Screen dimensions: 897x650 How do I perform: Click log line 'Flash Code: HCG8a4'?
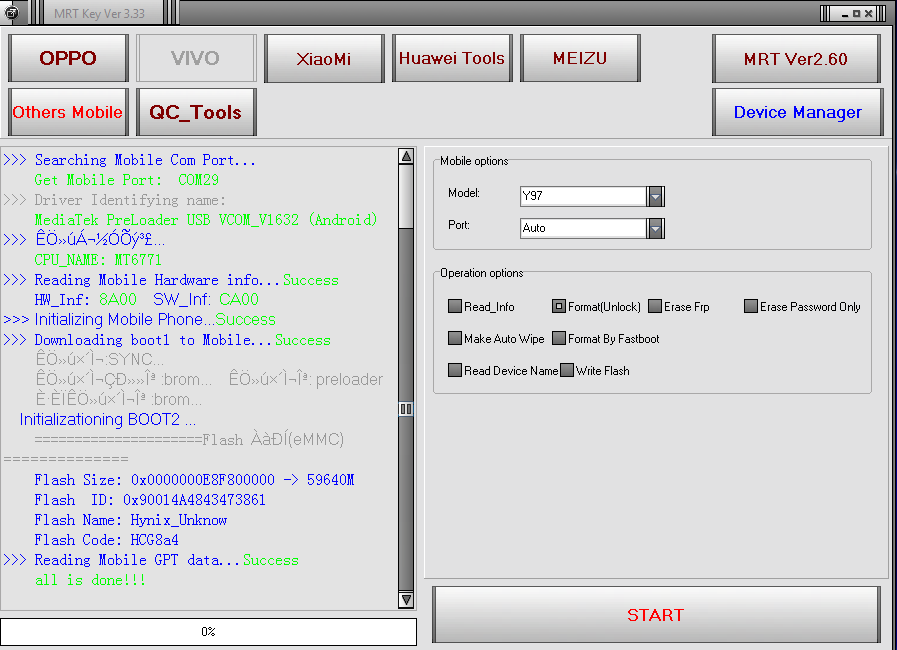(x=106, y=540)
